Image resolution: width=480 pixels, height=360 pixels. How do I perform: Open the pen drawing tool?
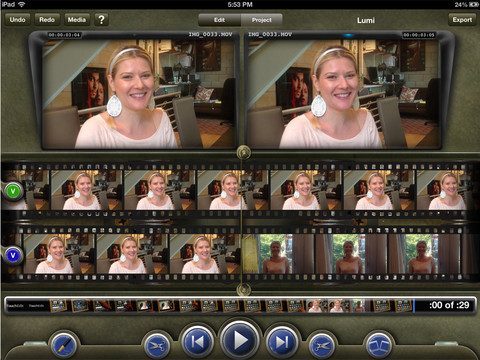[64, 345]
